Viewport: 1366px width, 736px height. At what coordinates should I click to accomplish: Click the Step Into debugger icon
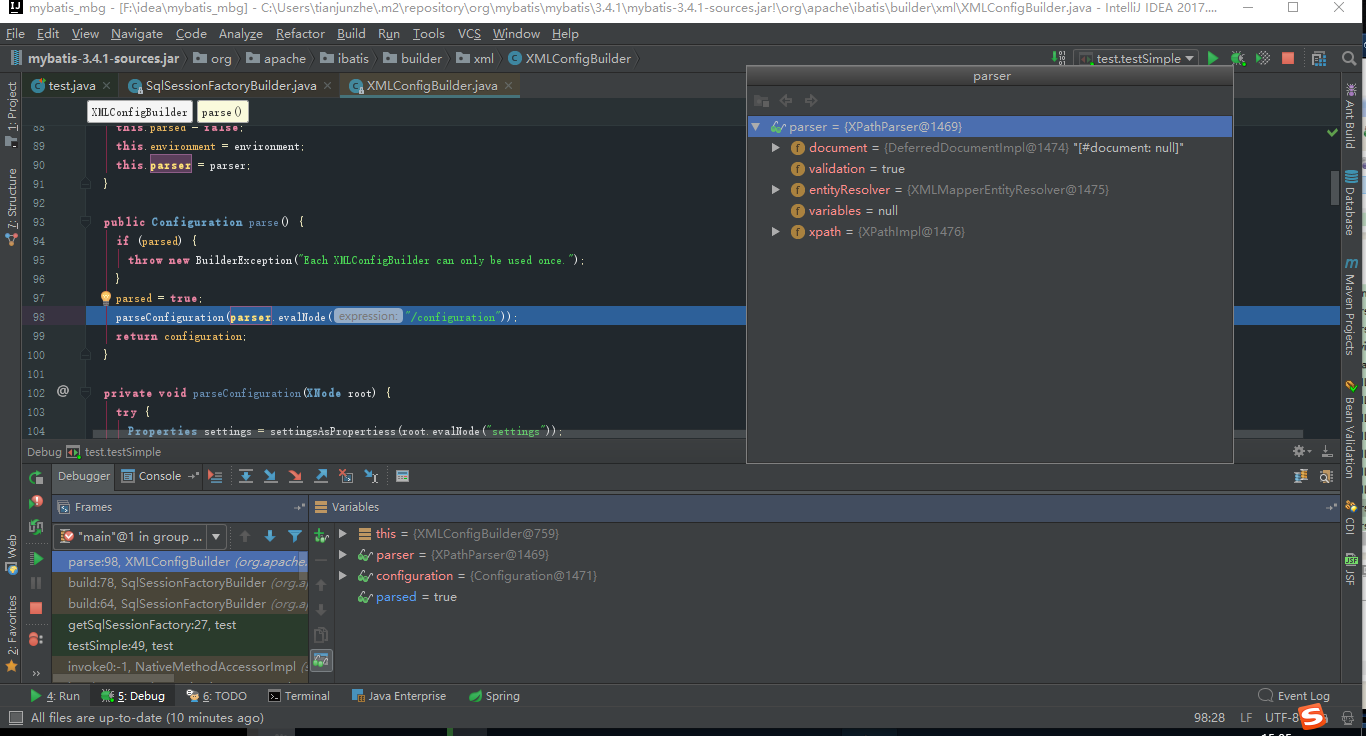[x=270, y=476]
